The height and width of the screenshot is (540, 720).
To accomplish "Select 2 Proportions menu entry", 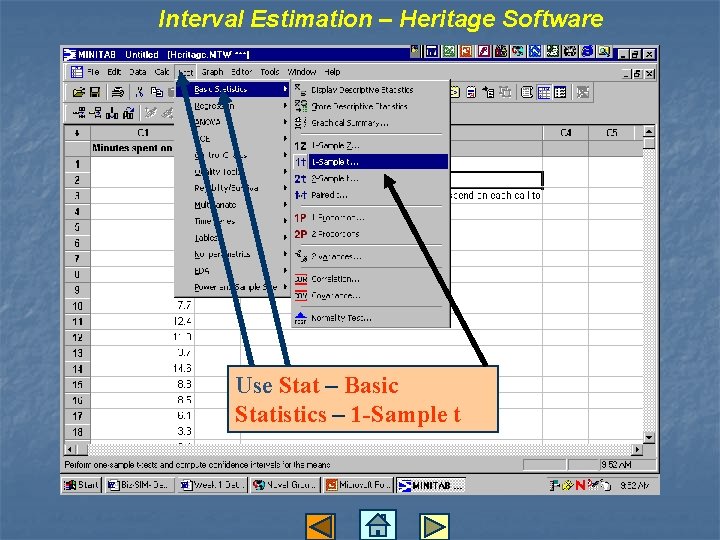I will [x=371, y=234].
